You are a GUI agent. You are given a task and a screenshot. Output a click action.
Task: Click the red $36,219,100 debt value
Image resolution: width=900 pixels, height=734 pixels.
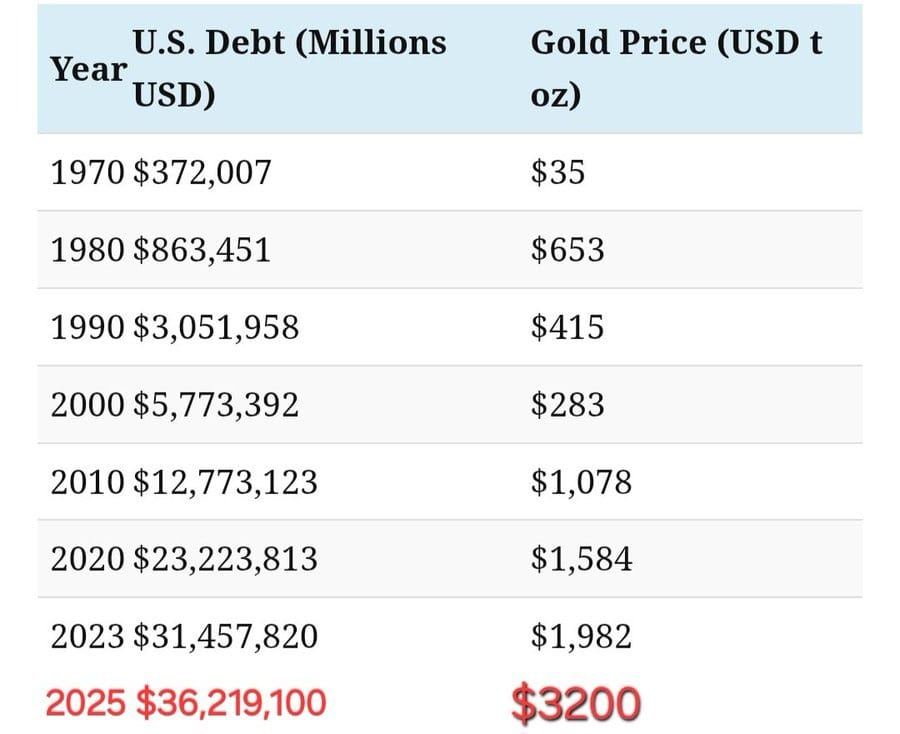[x=230, y=703]
